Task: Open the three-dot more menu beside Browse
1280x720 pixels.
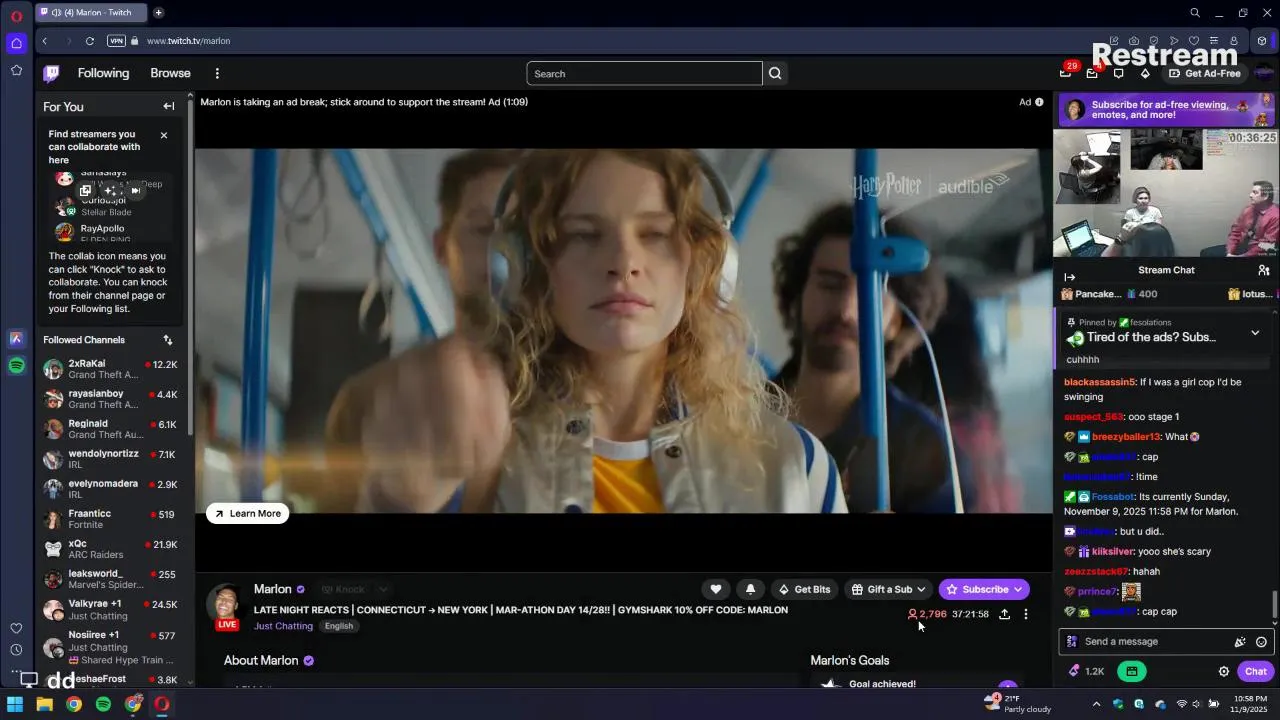Action: (x=217, y=73)
